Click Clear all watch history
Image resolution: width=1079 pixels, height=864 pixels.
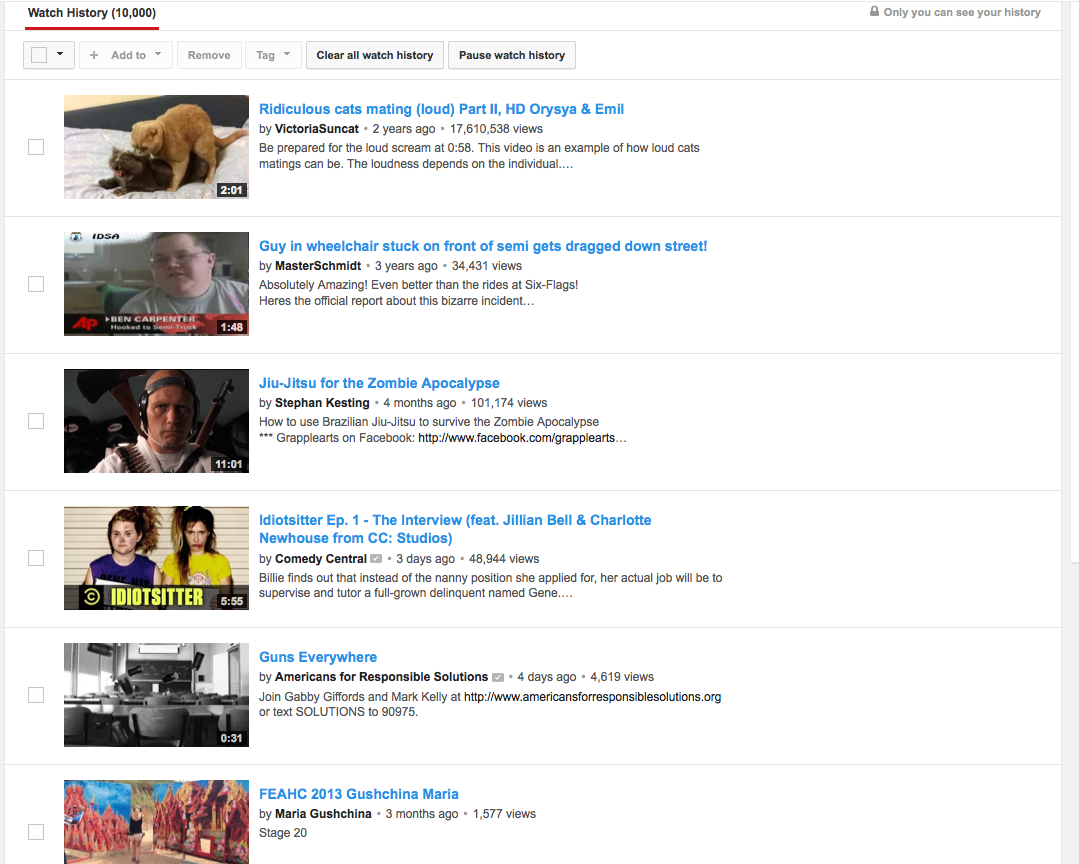coord(375,55)
